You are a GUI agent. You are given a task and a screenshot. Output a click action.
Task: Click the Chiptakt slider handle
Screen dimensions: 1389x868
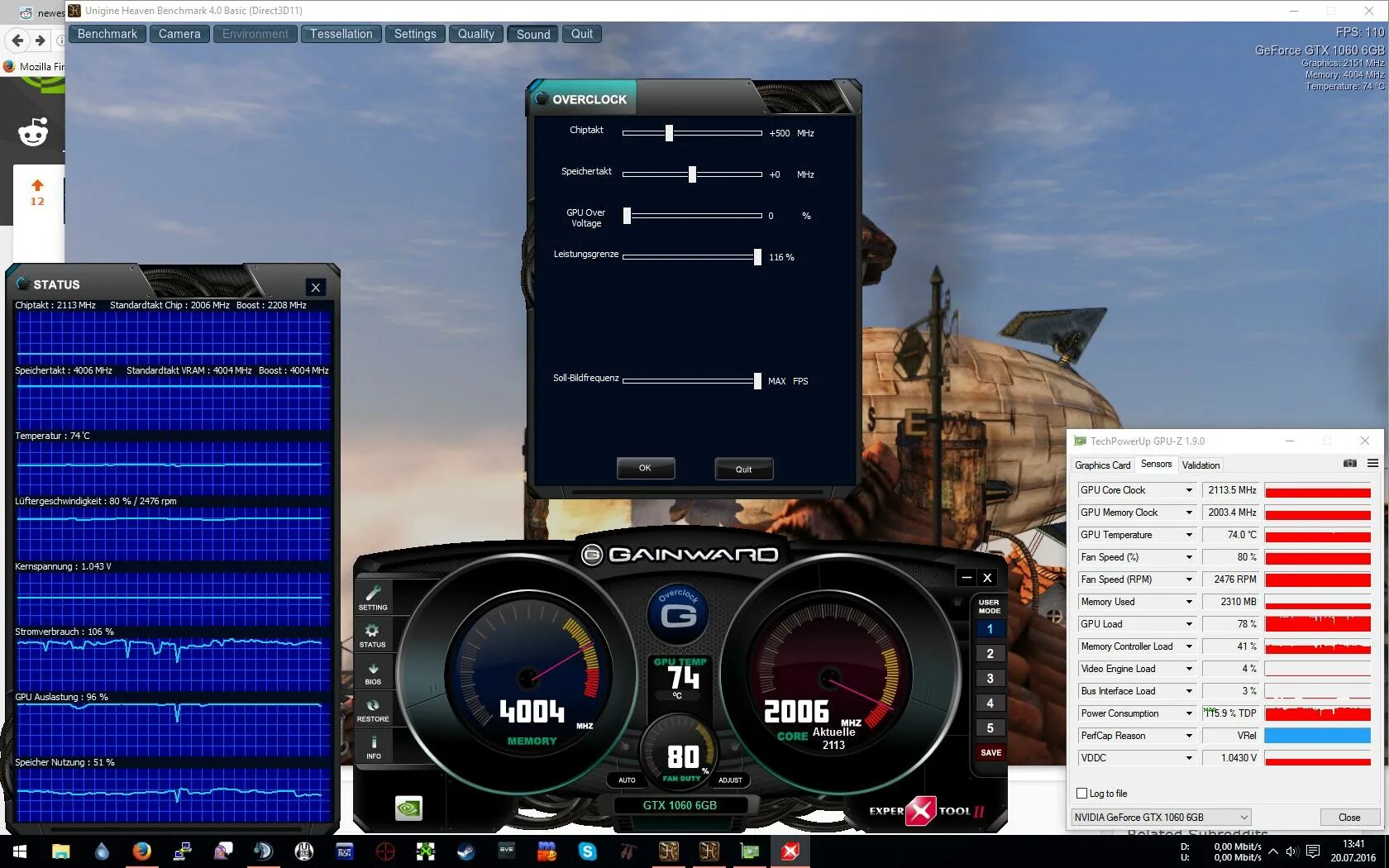(x=669, y=133)
